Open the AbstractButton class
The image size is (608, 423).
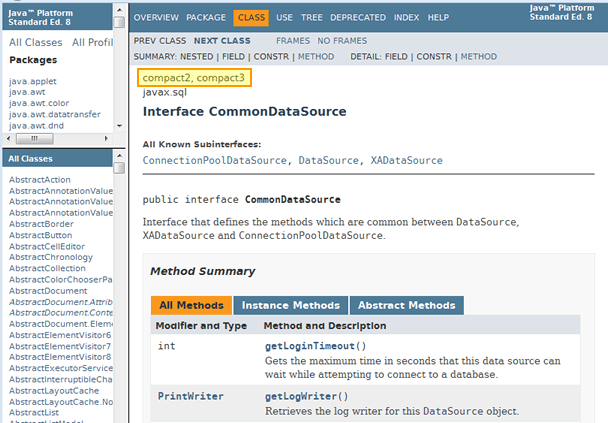(x=41, y=235)
